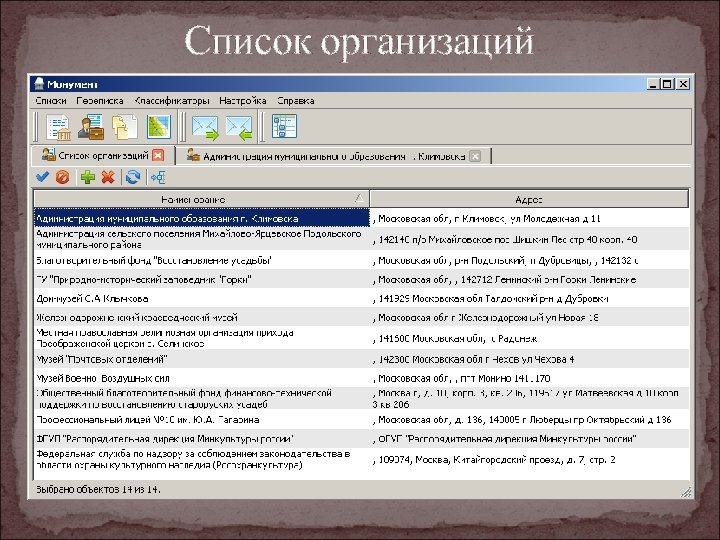Open the organizations list toolbar icon
The width and height of the screenshot is (720, 540).
pos(58,127)
